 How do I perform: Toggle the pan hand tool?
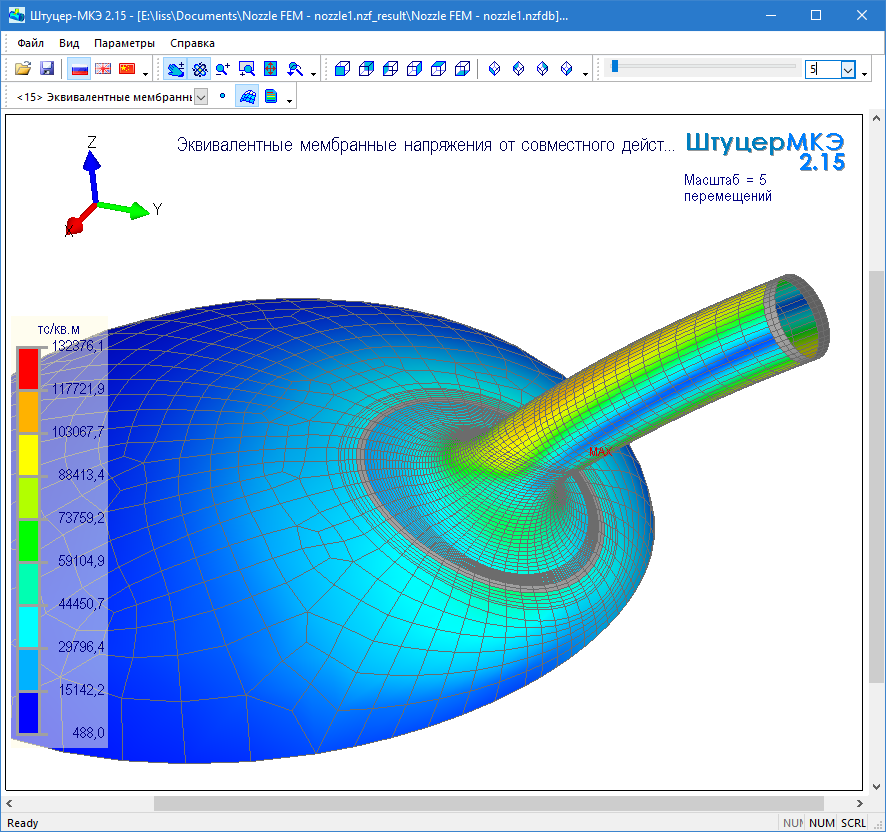(176, 69)
